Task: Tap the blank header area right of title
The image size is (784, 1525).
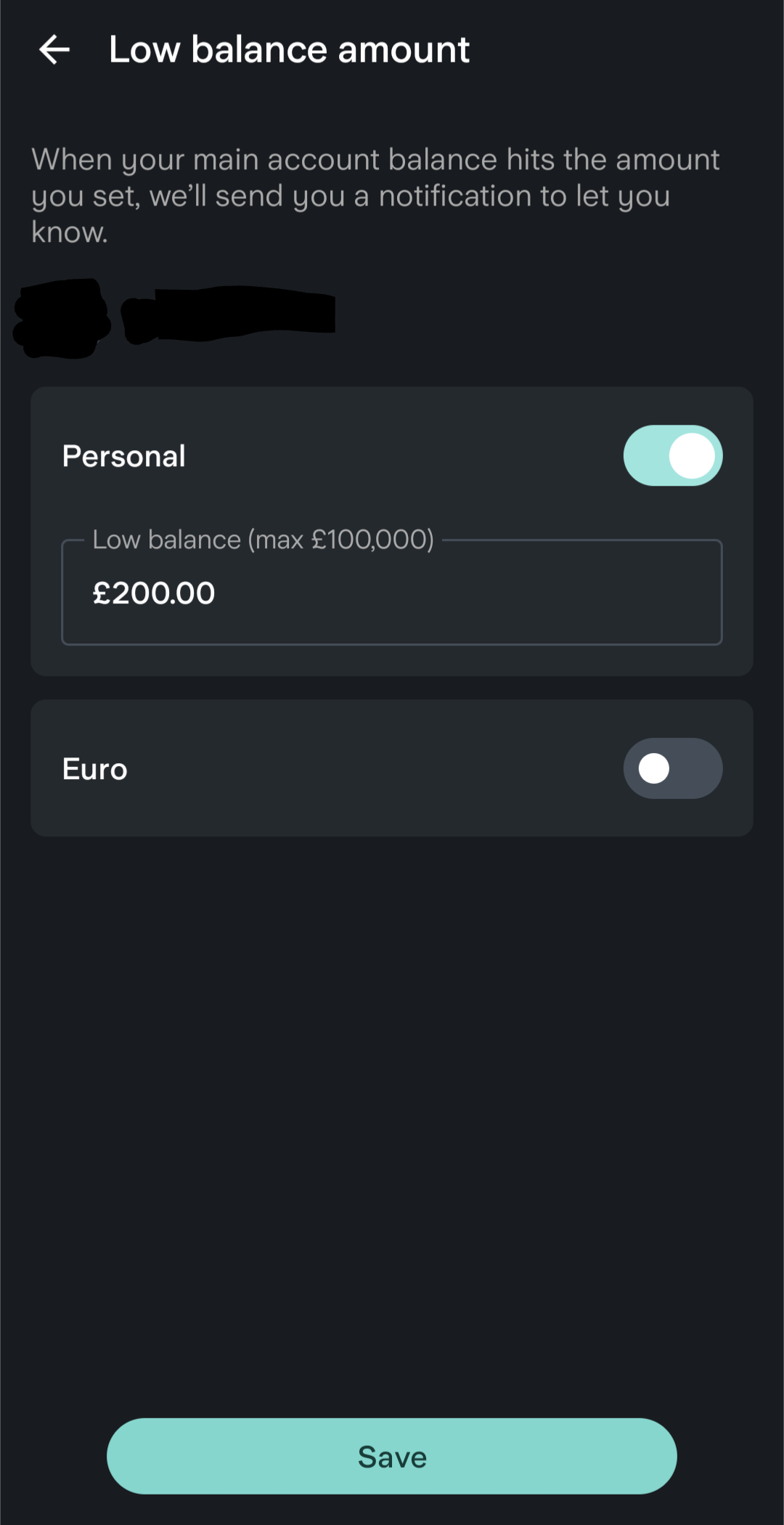Action: click(x=624, y=50)
